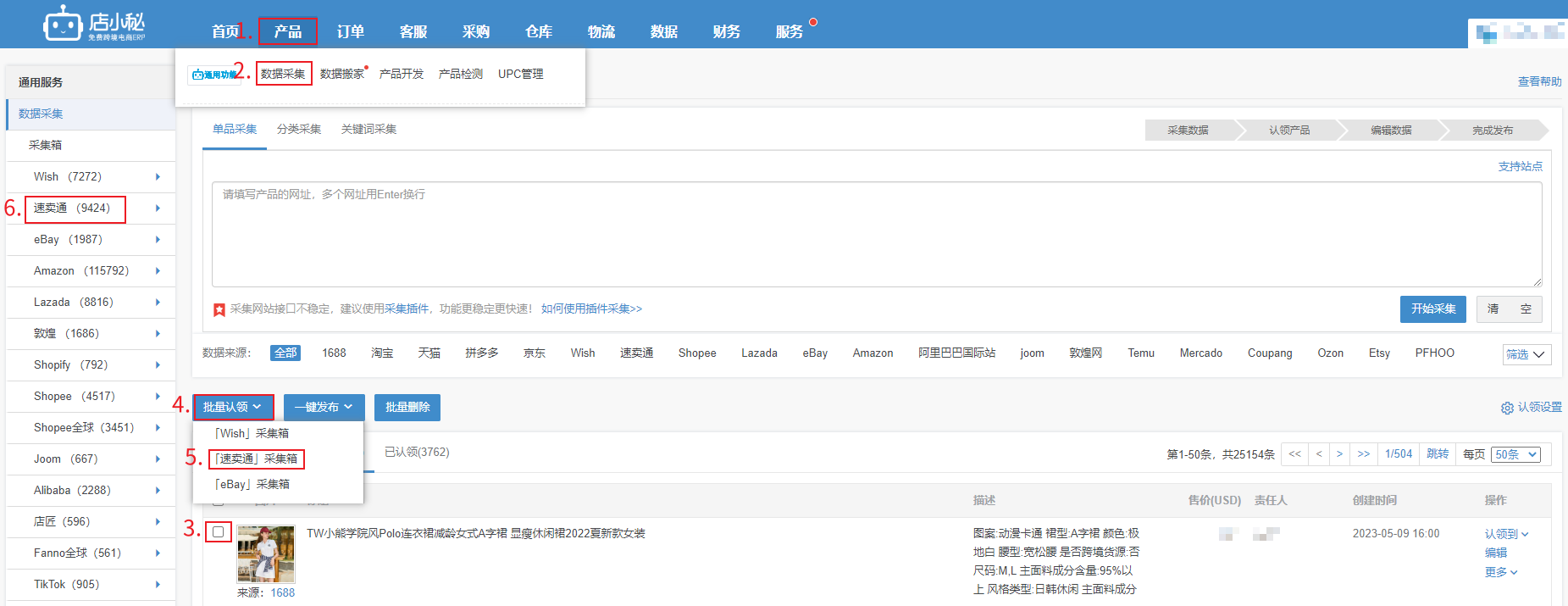Click the gear icon beside 认领设置
The height and width of the screenshot is (606, 1568).
(x=1507, y=408)
